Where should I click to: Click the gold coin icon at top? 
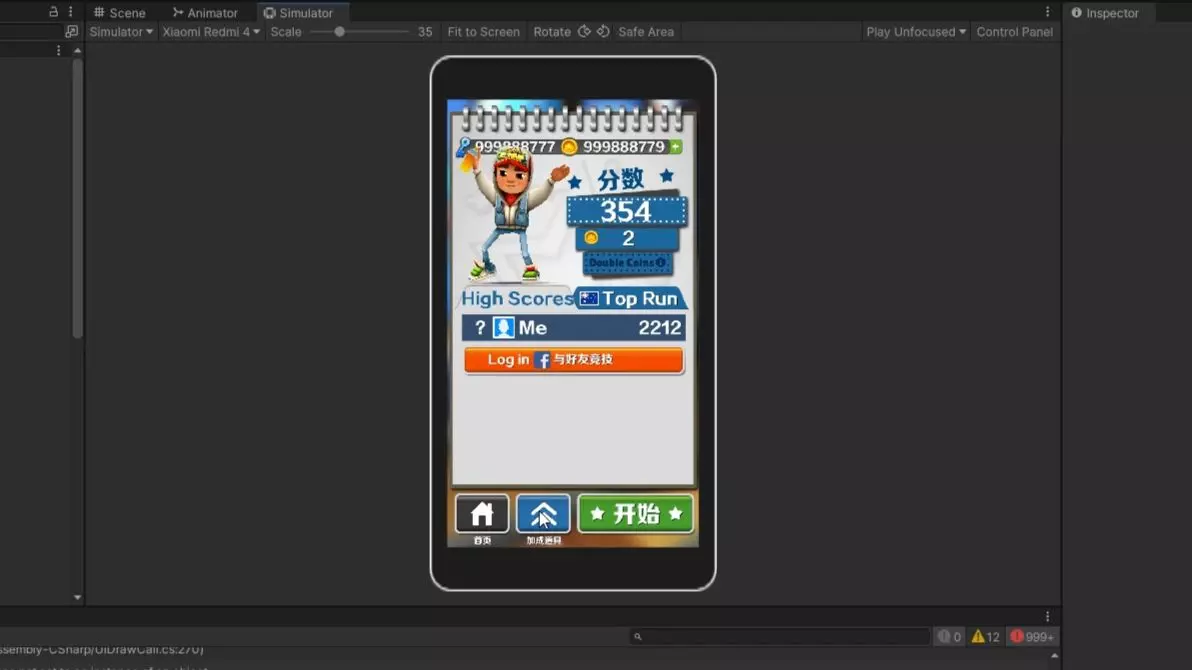point(569,146)
